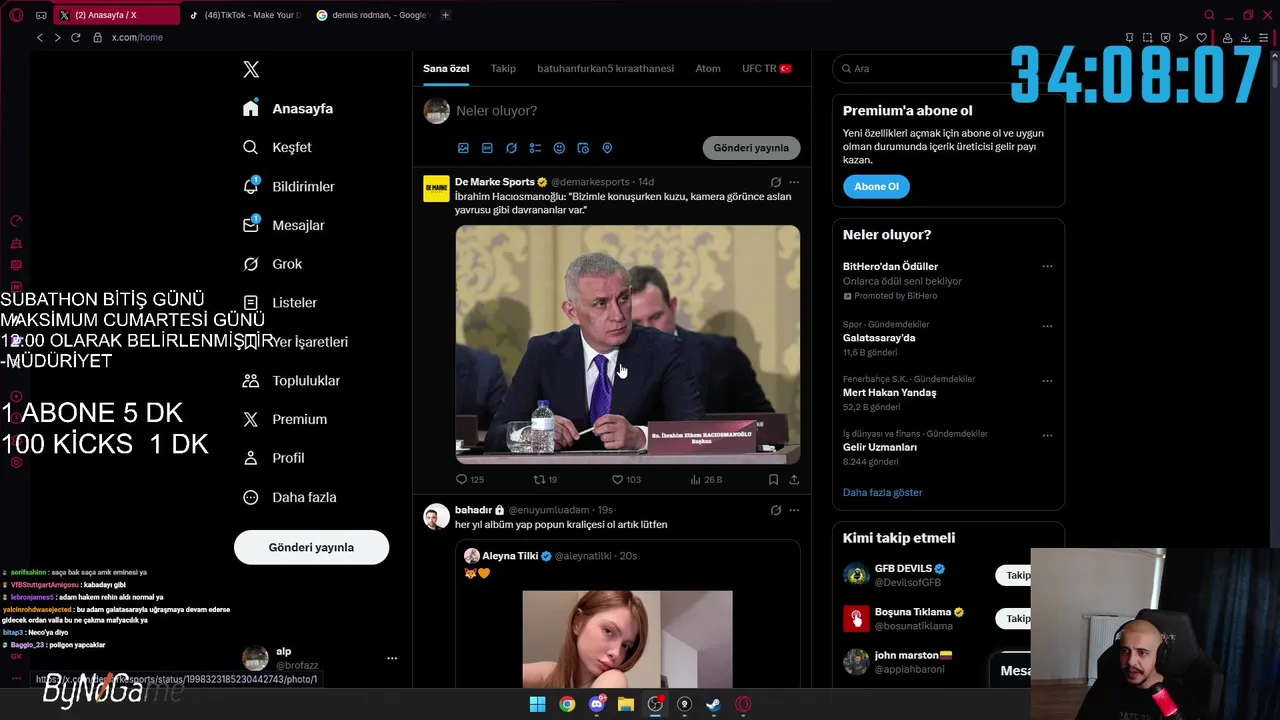Bookmark De Marke Sports post
Image resolution: width=1280 pixels, height=720 pixels.
[773, 480]
